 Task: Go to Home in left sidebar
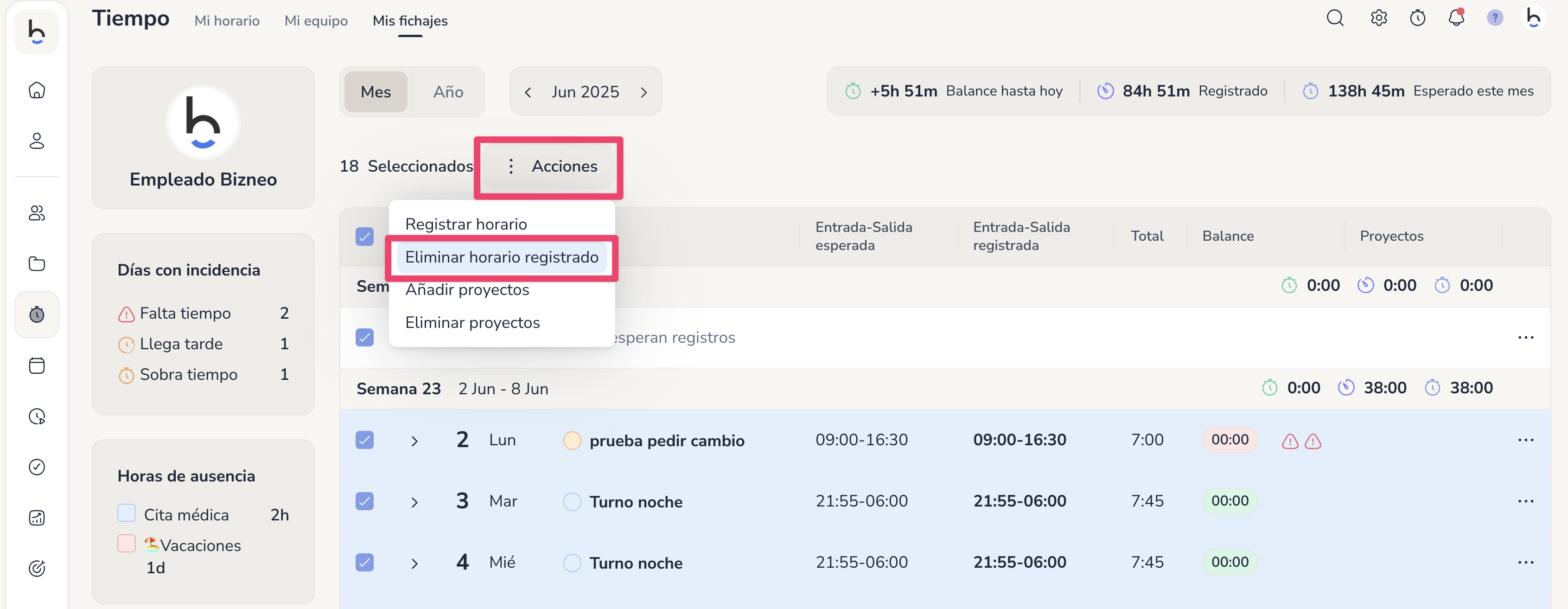tap(37, 90)
